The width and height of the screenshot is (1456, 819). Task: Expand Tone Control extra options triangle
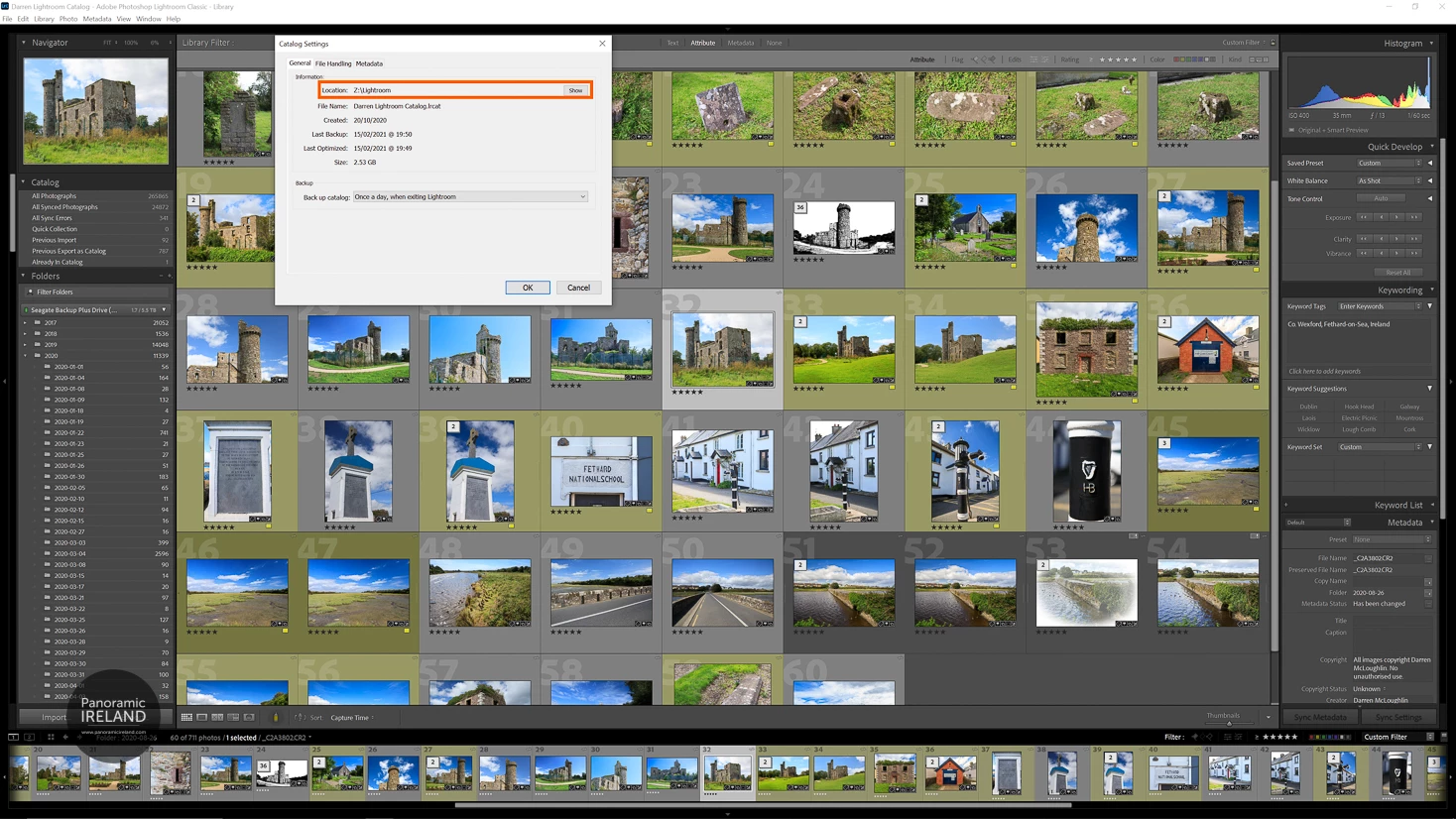click(x=1430, y=199)
